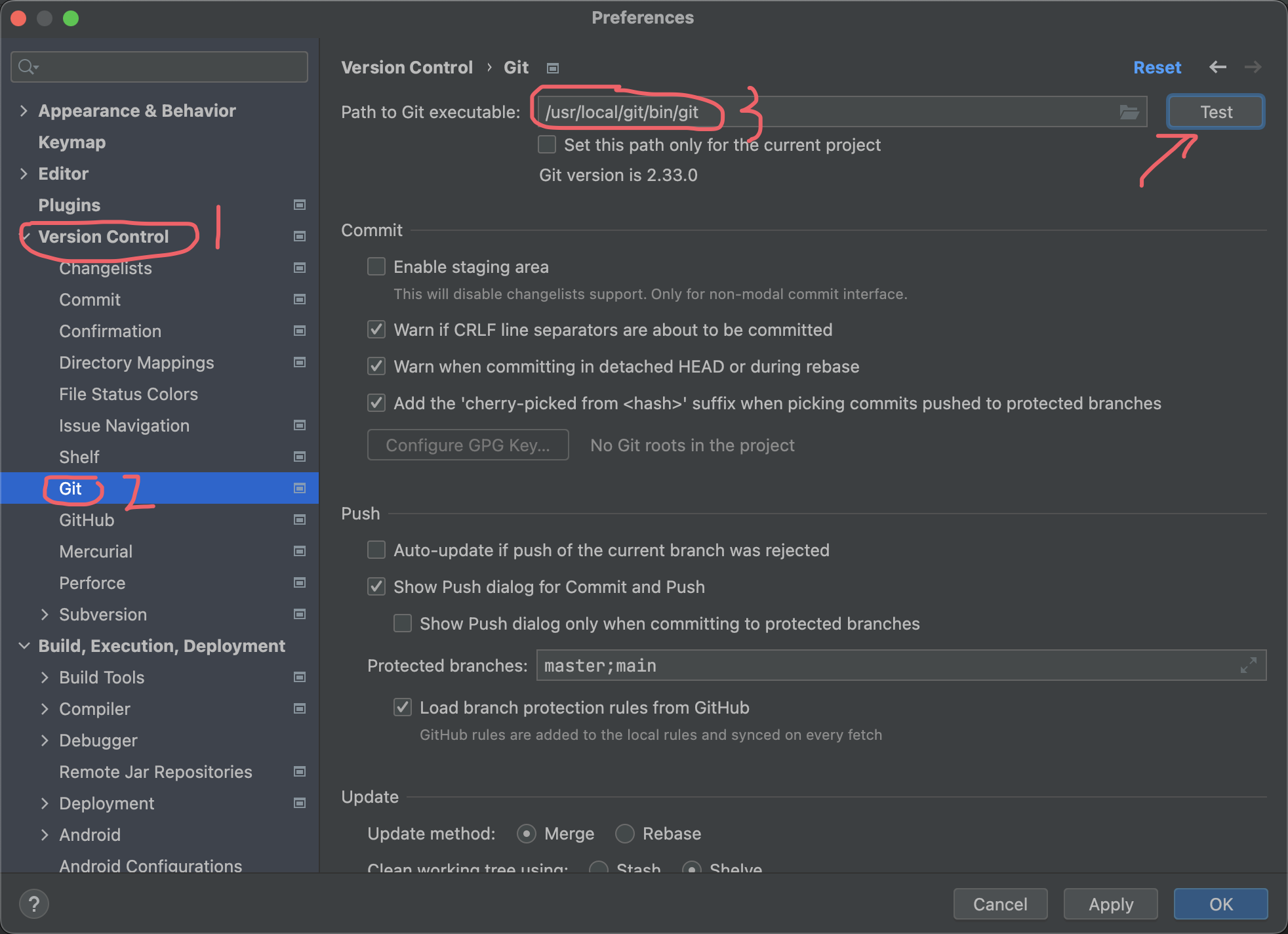The image size is (1288, 934).
Task: Click the settings search input field
Action: (159, 67)
